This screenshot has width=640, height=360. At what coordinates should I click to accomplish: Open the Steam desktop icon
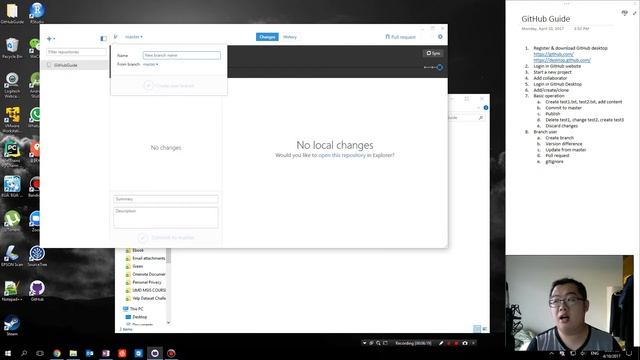[x=12, y=325]
